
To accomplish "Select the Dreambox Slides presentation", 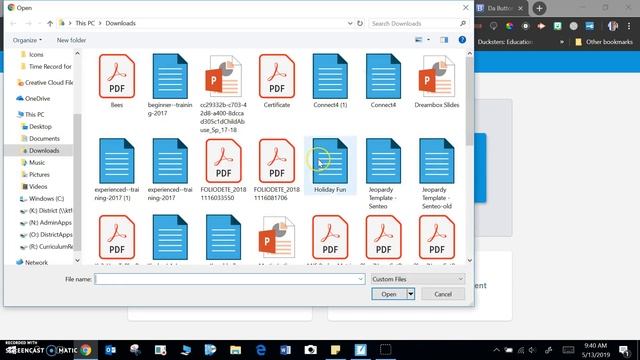I will tap(437, 81).
